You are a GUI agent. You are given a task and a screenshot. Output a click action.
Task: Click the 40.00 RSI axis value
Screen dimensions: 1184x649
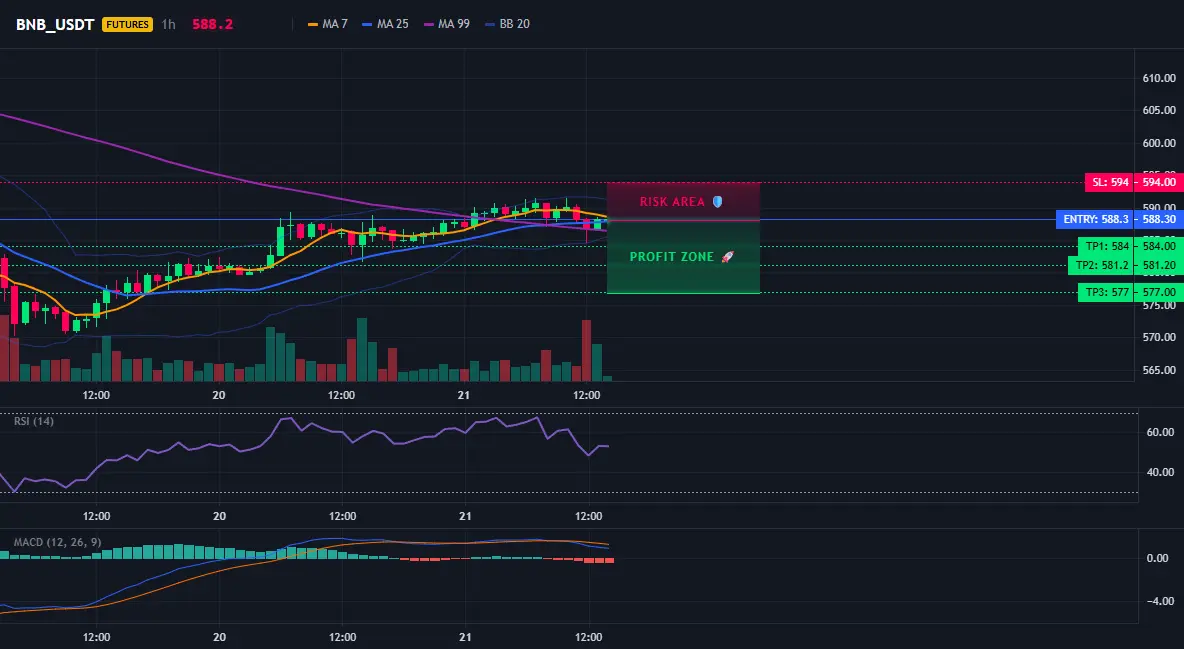click(1161, 472)
